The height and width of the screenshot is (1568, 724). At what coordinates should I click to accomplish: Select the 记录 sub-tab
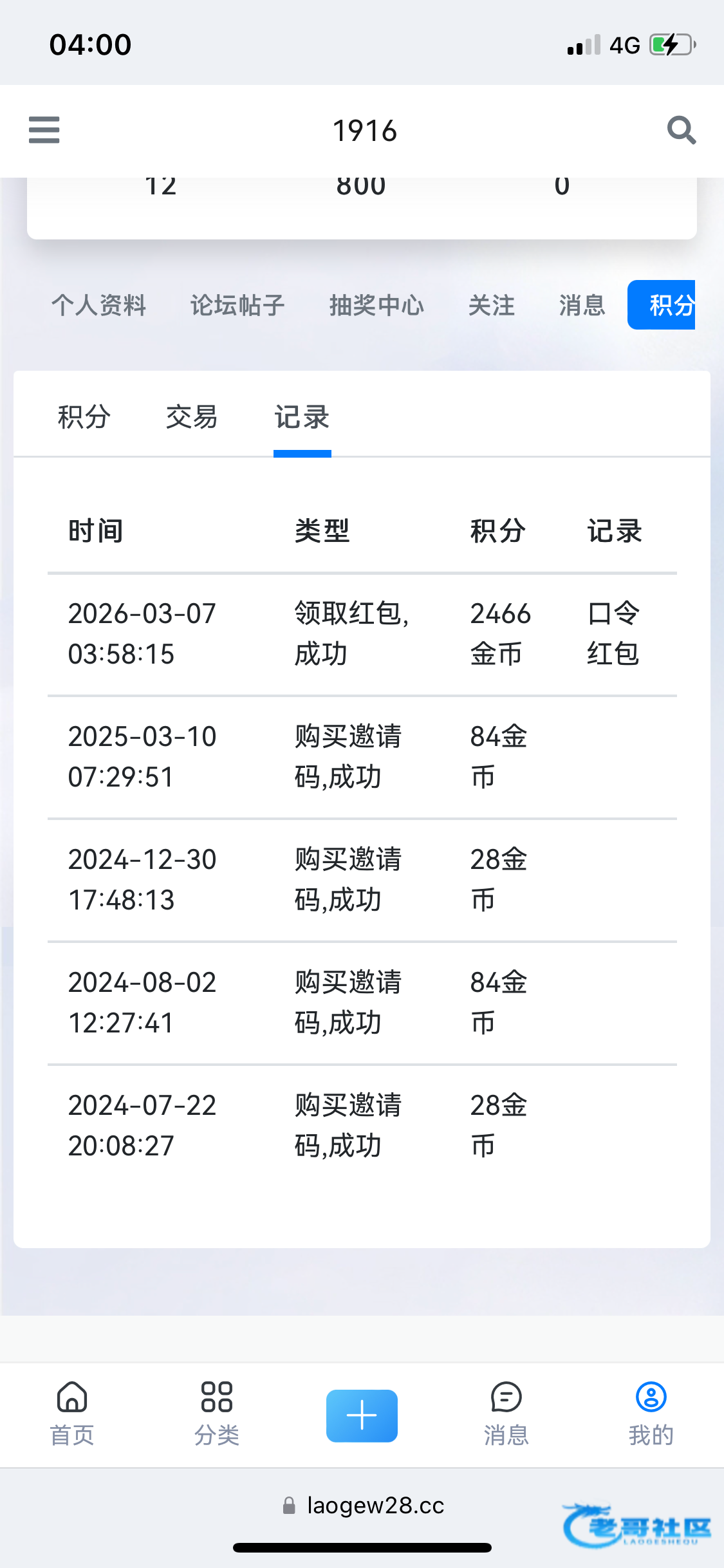(x=302, y=417)
